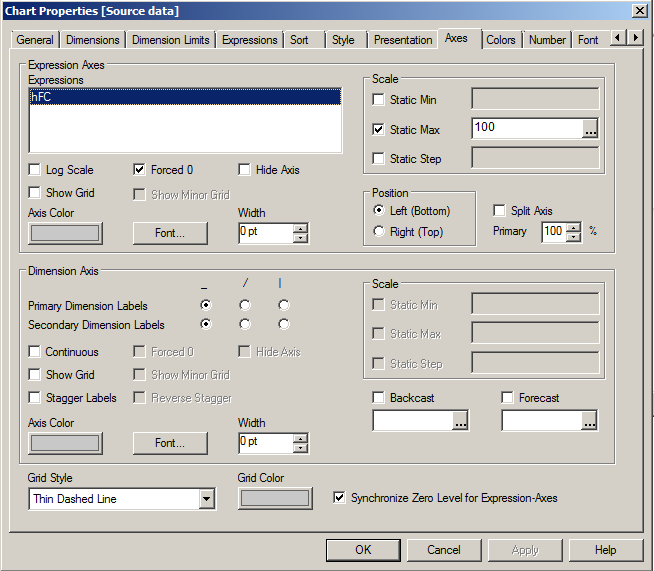Image resolution: width=654 pixels, height=571 pixels.
Task: Click the OK button
Action: click(x=363, y=550)
